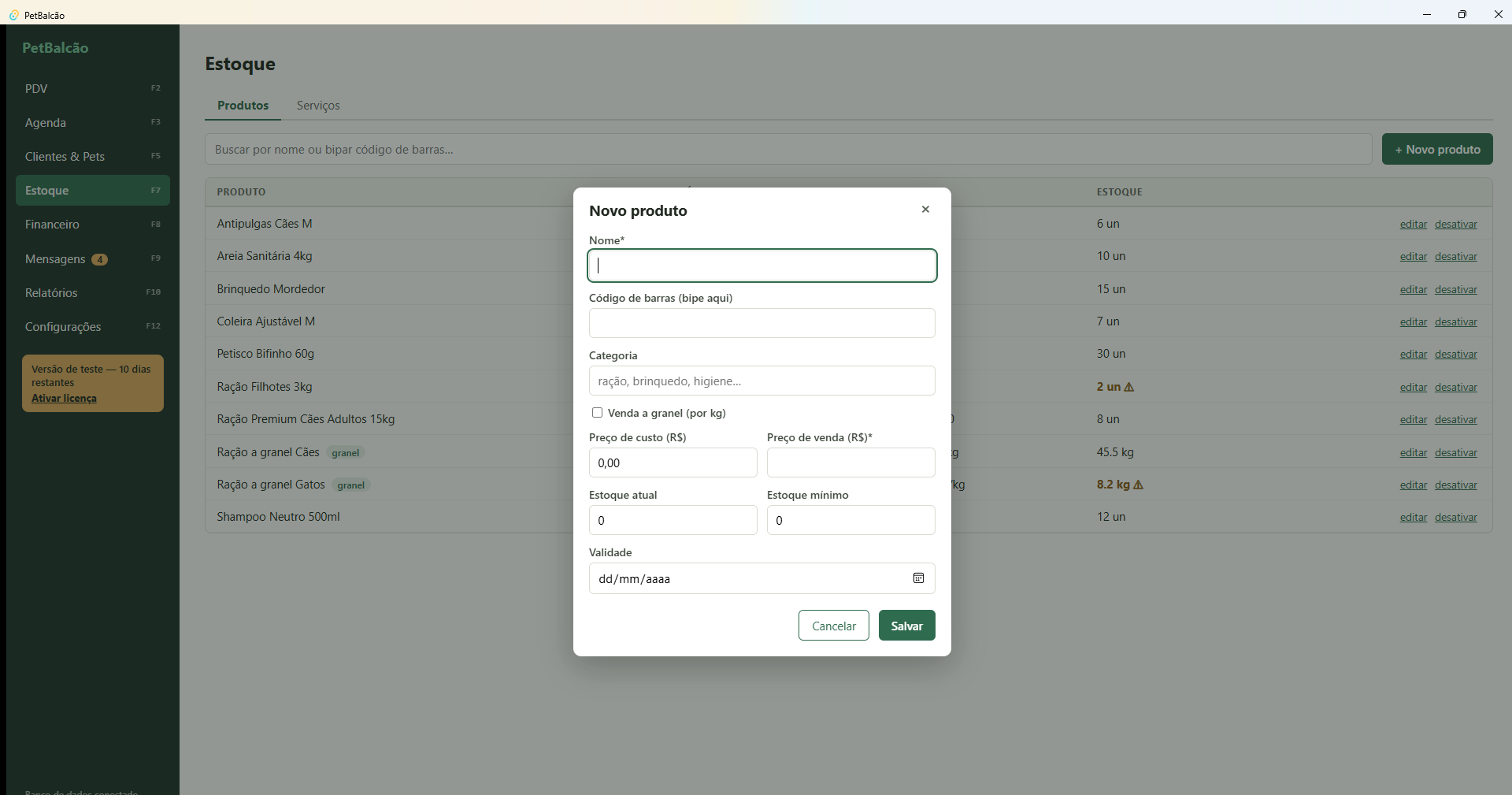Edit the Antipulgas Cães M product
The image size is (1512, 795).
click(x=1414, y=224)
